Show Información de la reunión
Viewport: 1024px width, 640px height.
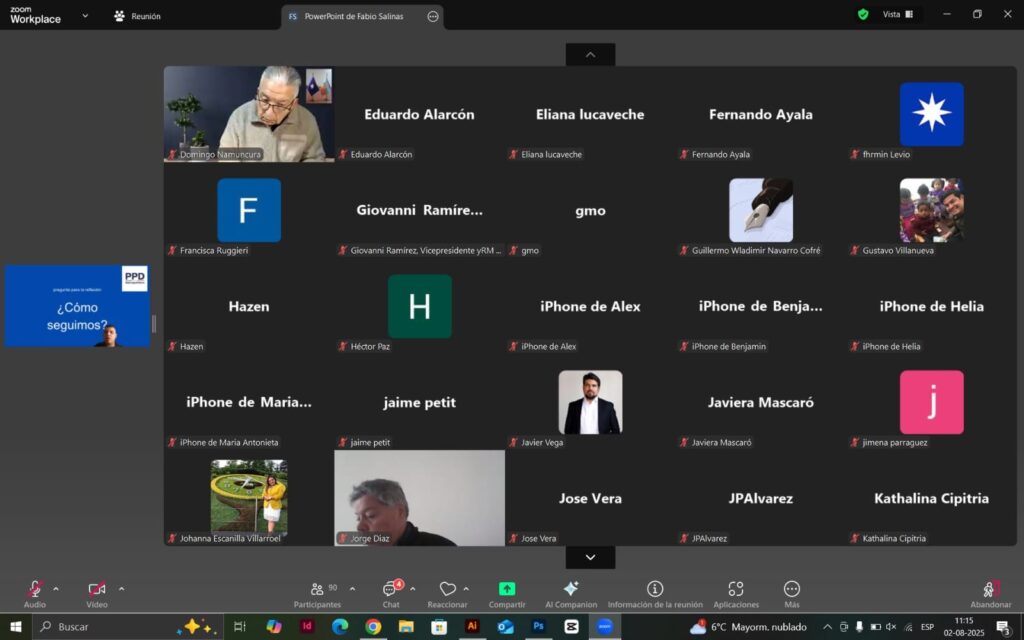[x=655, y=593]
